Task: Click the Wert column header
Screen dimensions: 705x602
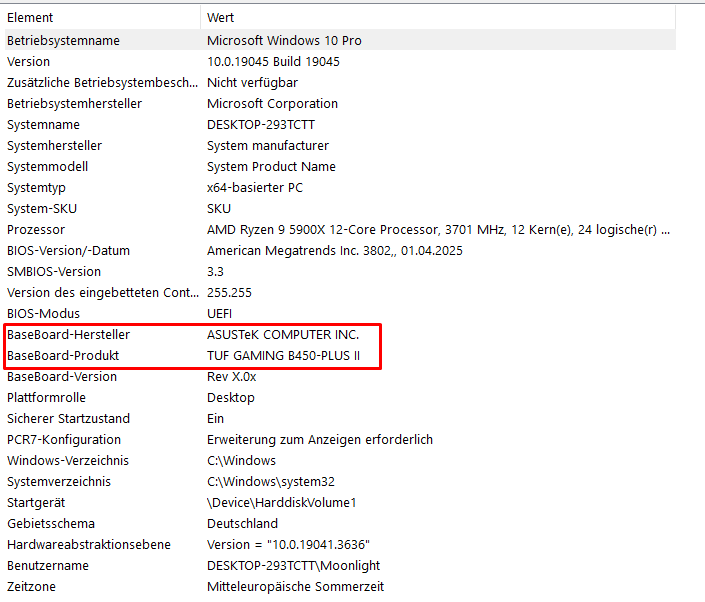Action: tap(220, 18)
